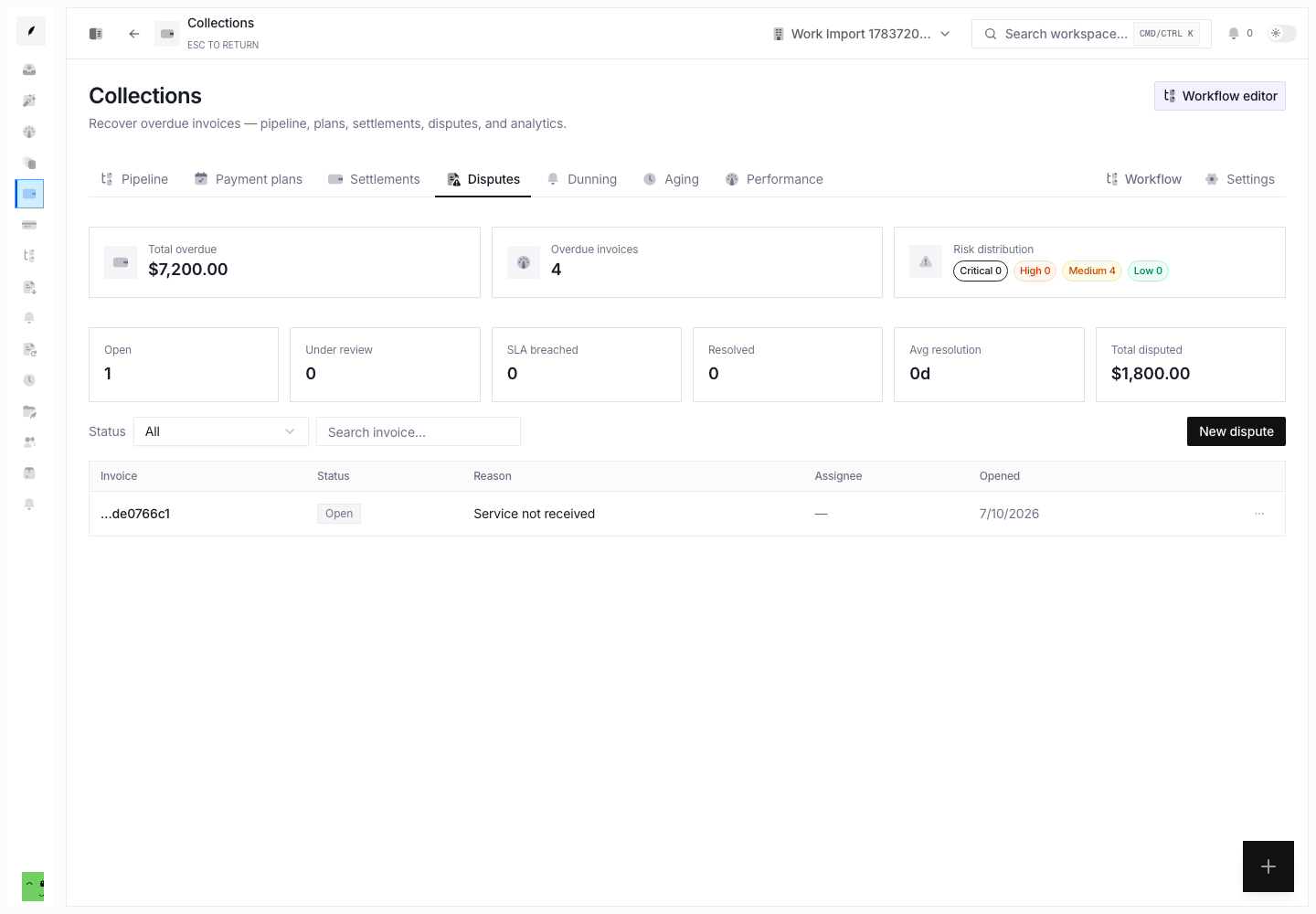Image resolution: width=1316 pixels, height=914 pixels.
Task: Click the notifications bell in top bar
Action: 1234,34
